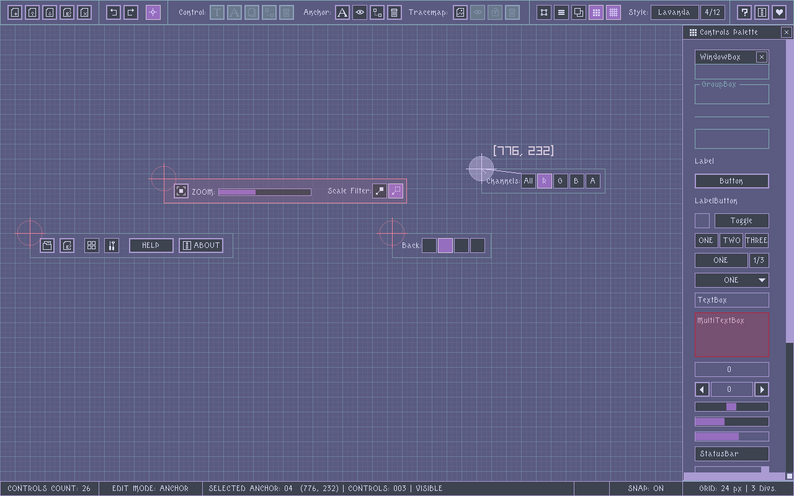The image size is (794, 496).
Task: Open help window with question mark icon
Action: 744,12
